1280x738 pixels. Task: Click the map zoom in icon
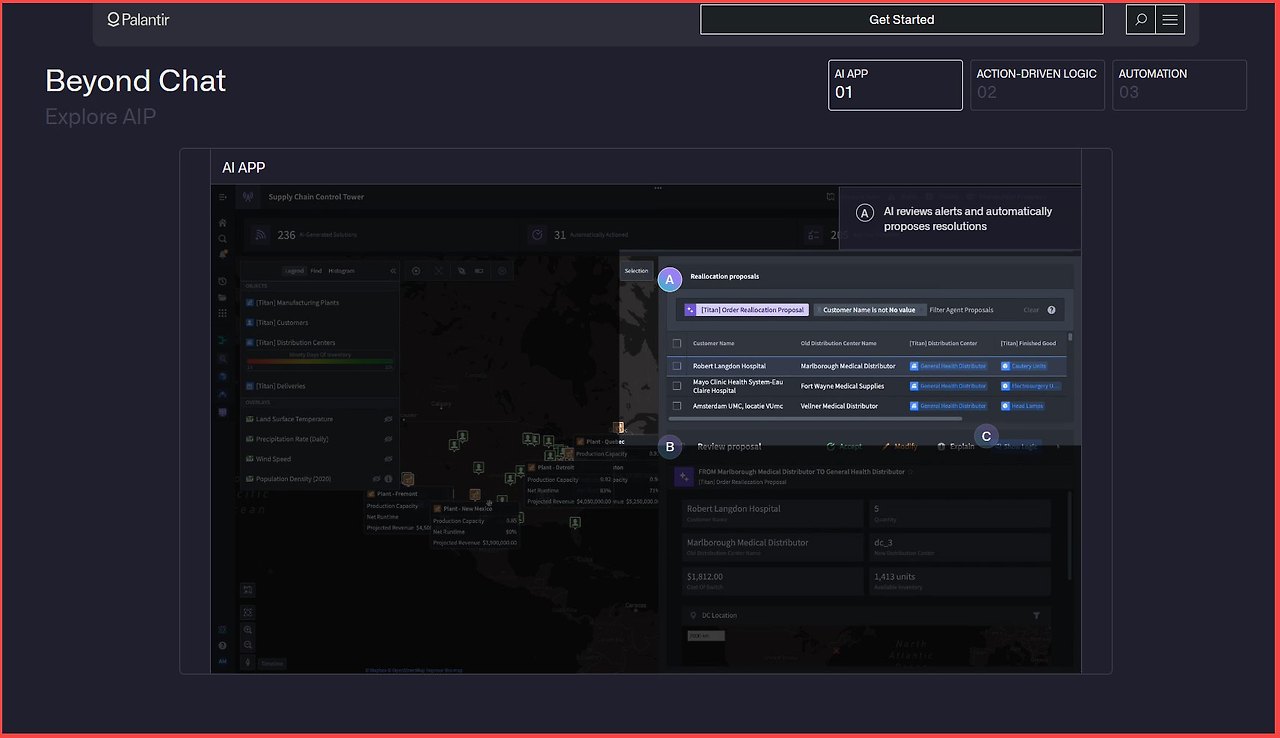[247, 631]
